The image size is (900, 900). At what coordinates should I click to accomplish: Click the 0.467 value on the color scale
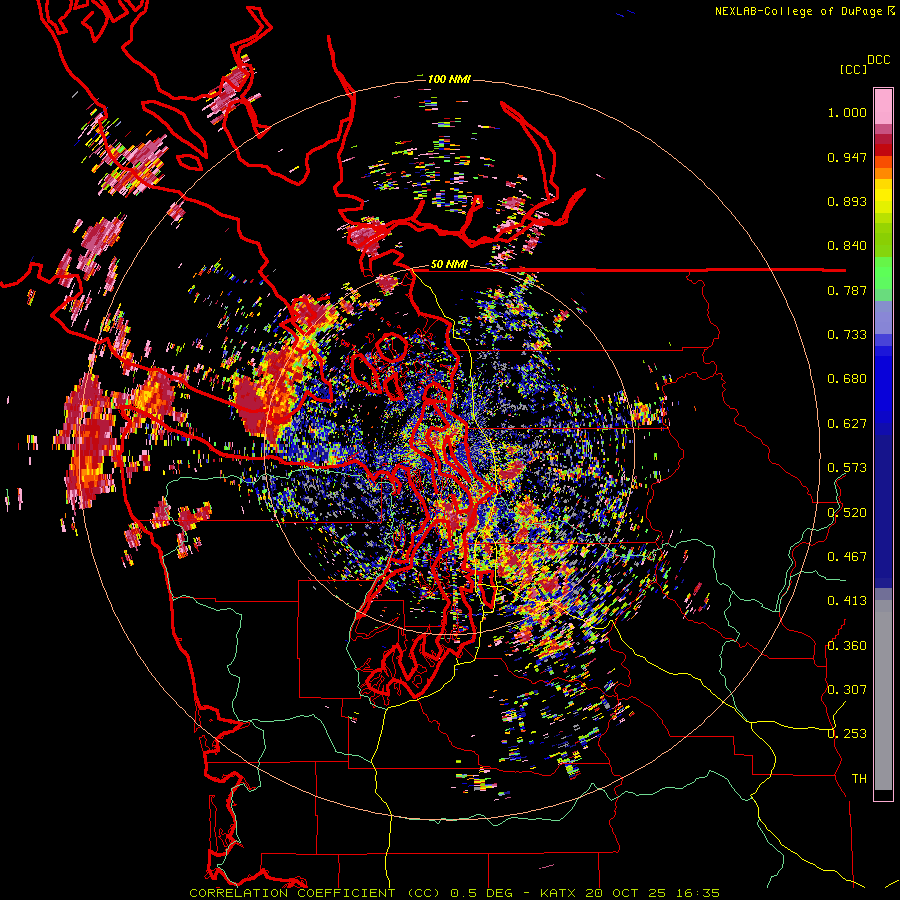847,557
